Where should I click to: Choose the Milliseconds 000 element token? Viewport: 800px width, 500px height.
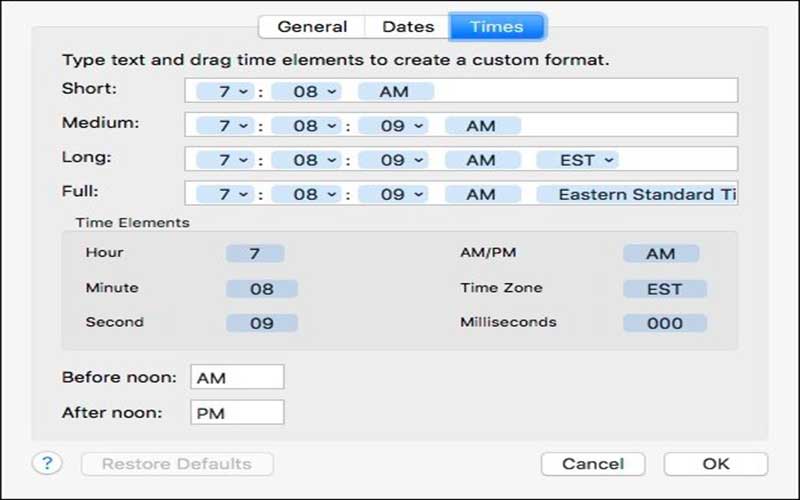tap(664, 323)
